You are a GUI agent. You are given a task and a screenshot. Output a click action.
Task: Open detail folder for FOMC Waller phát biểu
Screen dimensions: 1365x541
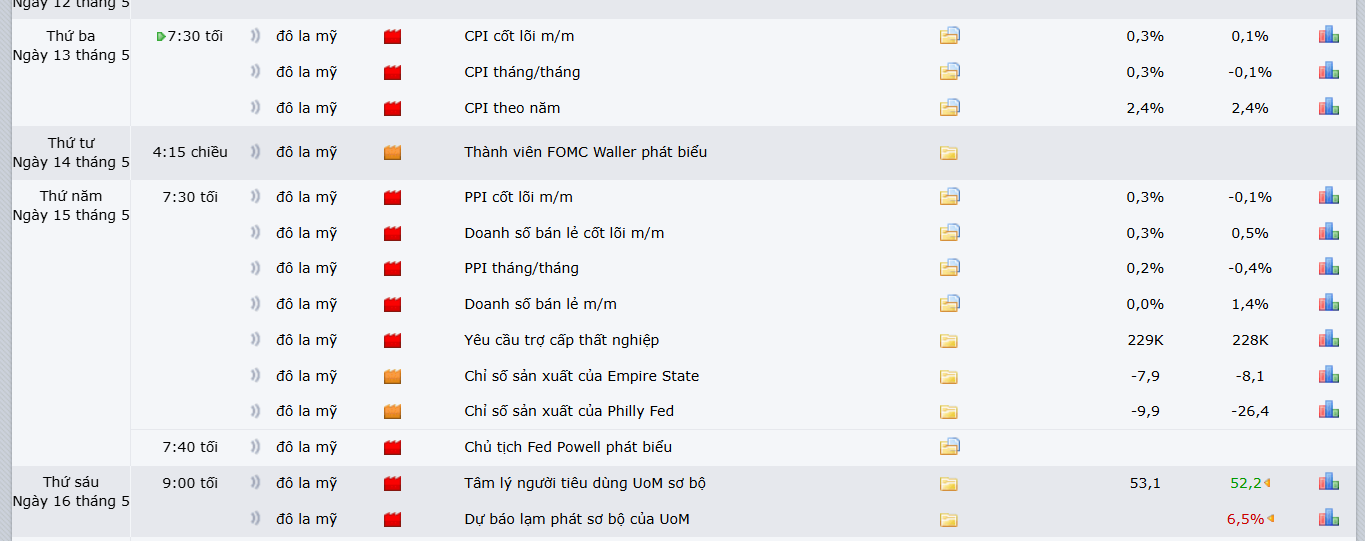949,152
